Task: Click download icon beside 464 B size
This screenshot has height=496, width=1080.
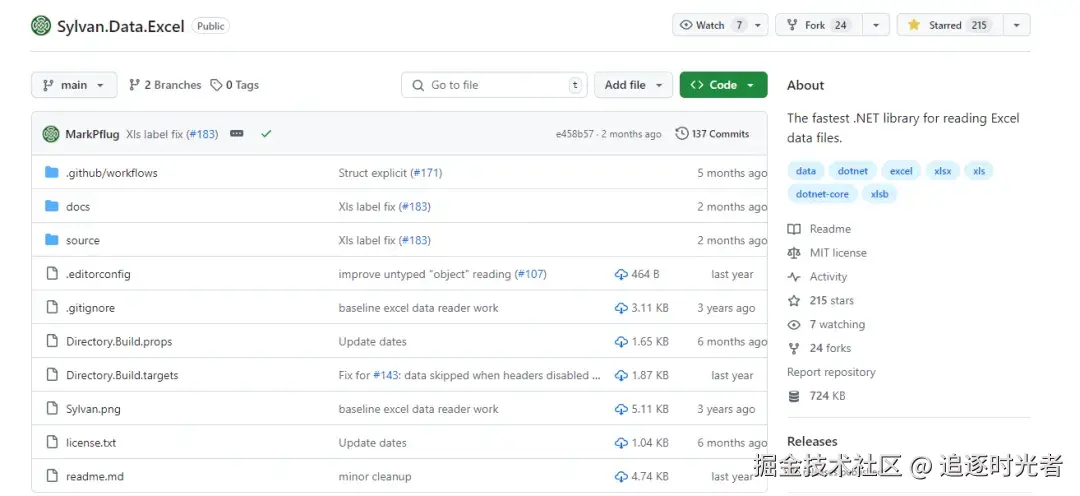Action: click(621, 274)
